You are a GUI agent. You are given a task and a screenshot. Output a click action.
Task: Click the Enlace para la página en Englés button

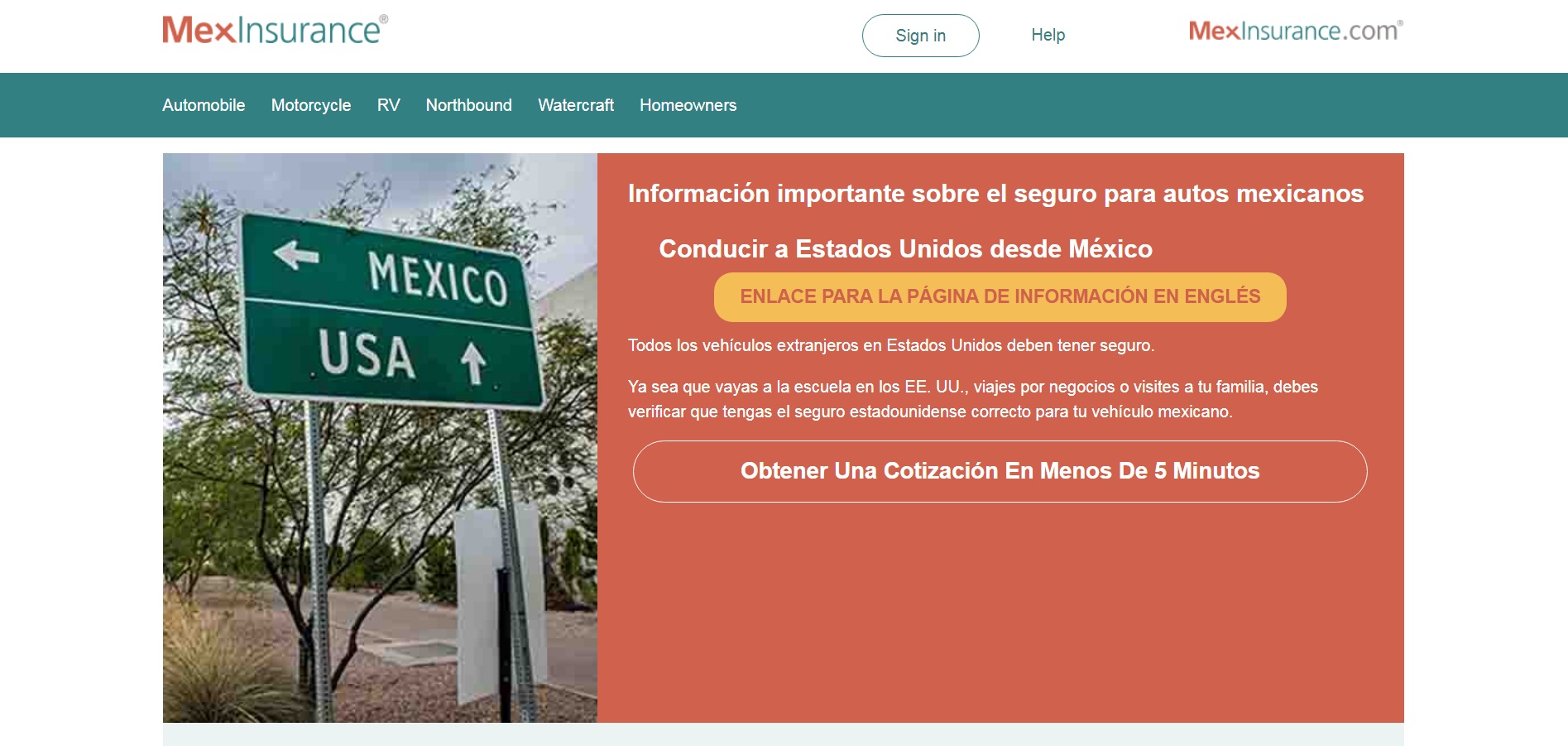[1000, 296]
